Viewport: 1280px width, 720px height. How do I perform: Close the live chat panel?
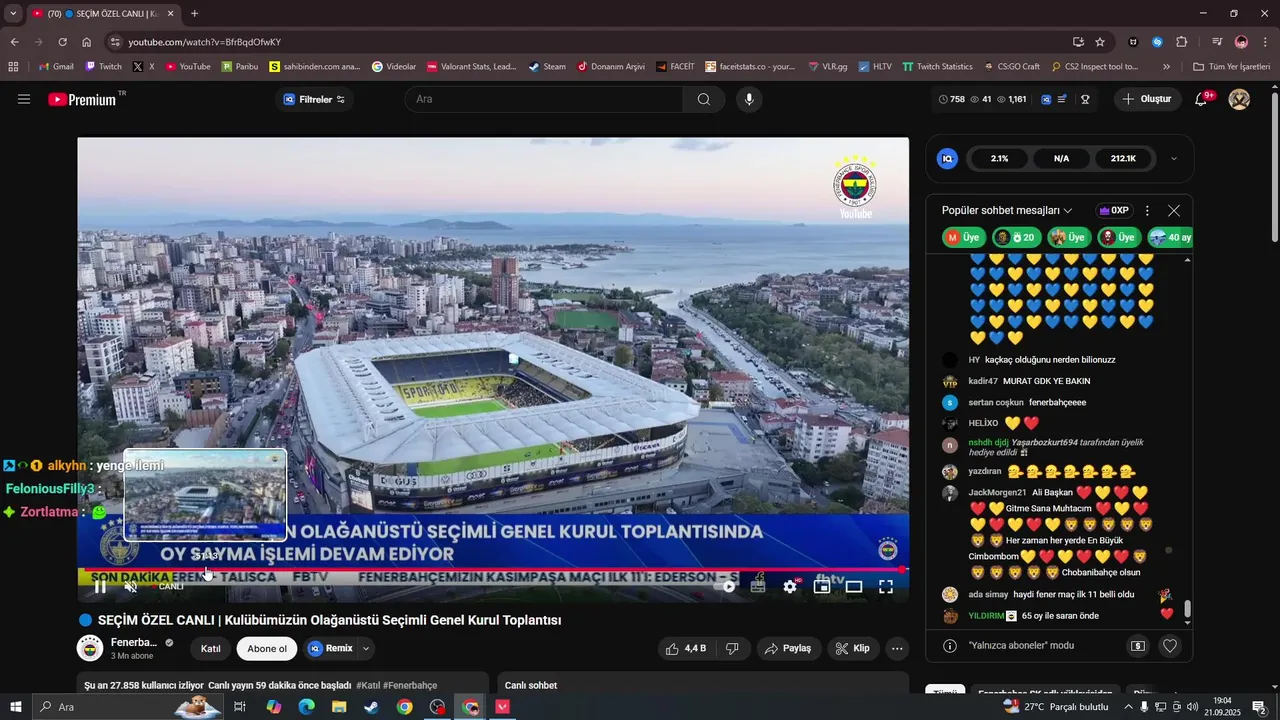point(1174,211)
